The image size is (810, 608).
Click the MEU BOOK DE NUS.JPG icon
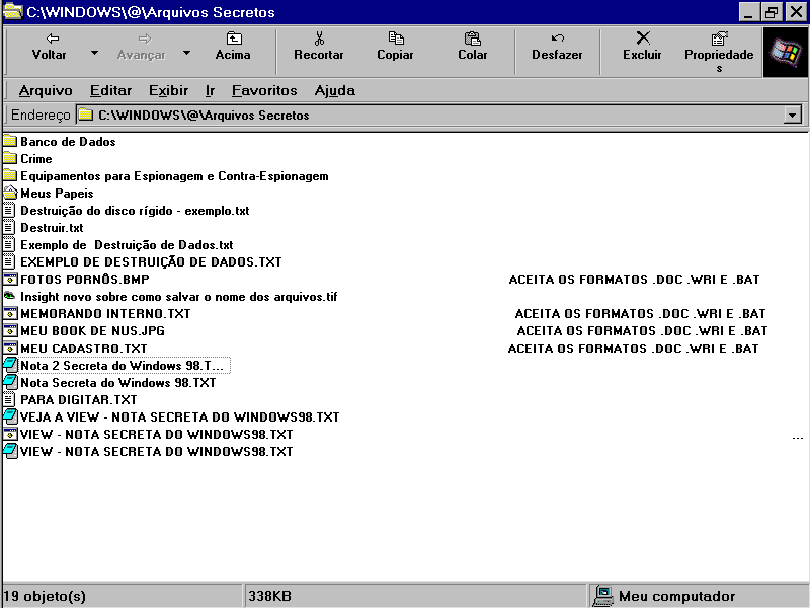10,331
